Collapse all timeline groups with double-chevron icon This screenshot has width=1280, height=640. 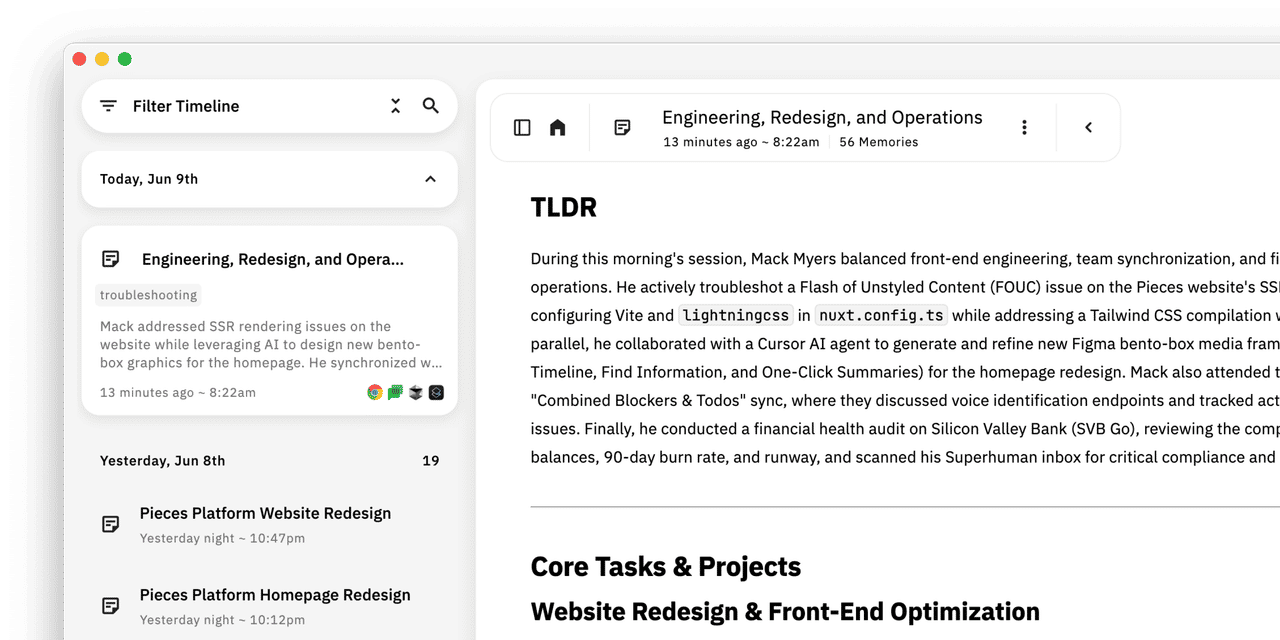coord(395,106)
